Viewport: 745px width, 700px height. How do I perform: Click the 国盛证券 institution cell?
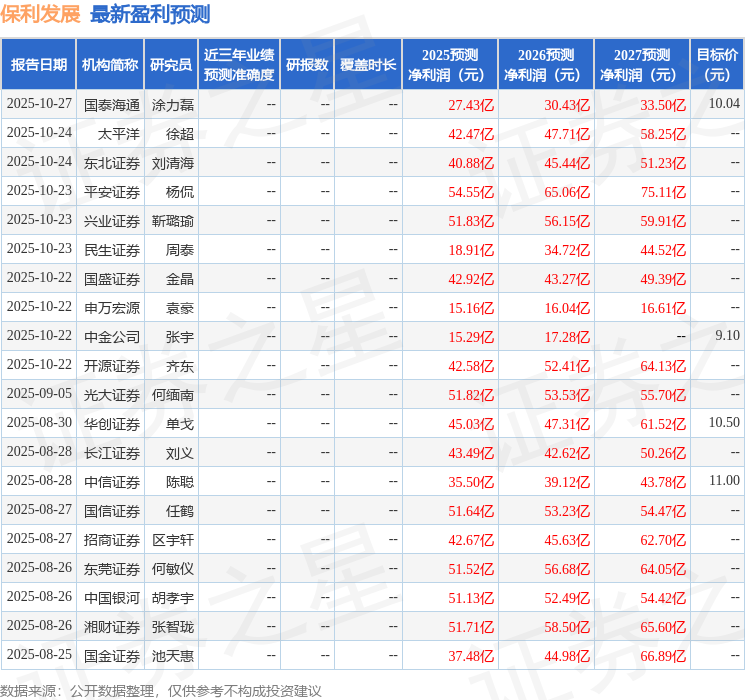pyautogui.click(x=112, y=279)
